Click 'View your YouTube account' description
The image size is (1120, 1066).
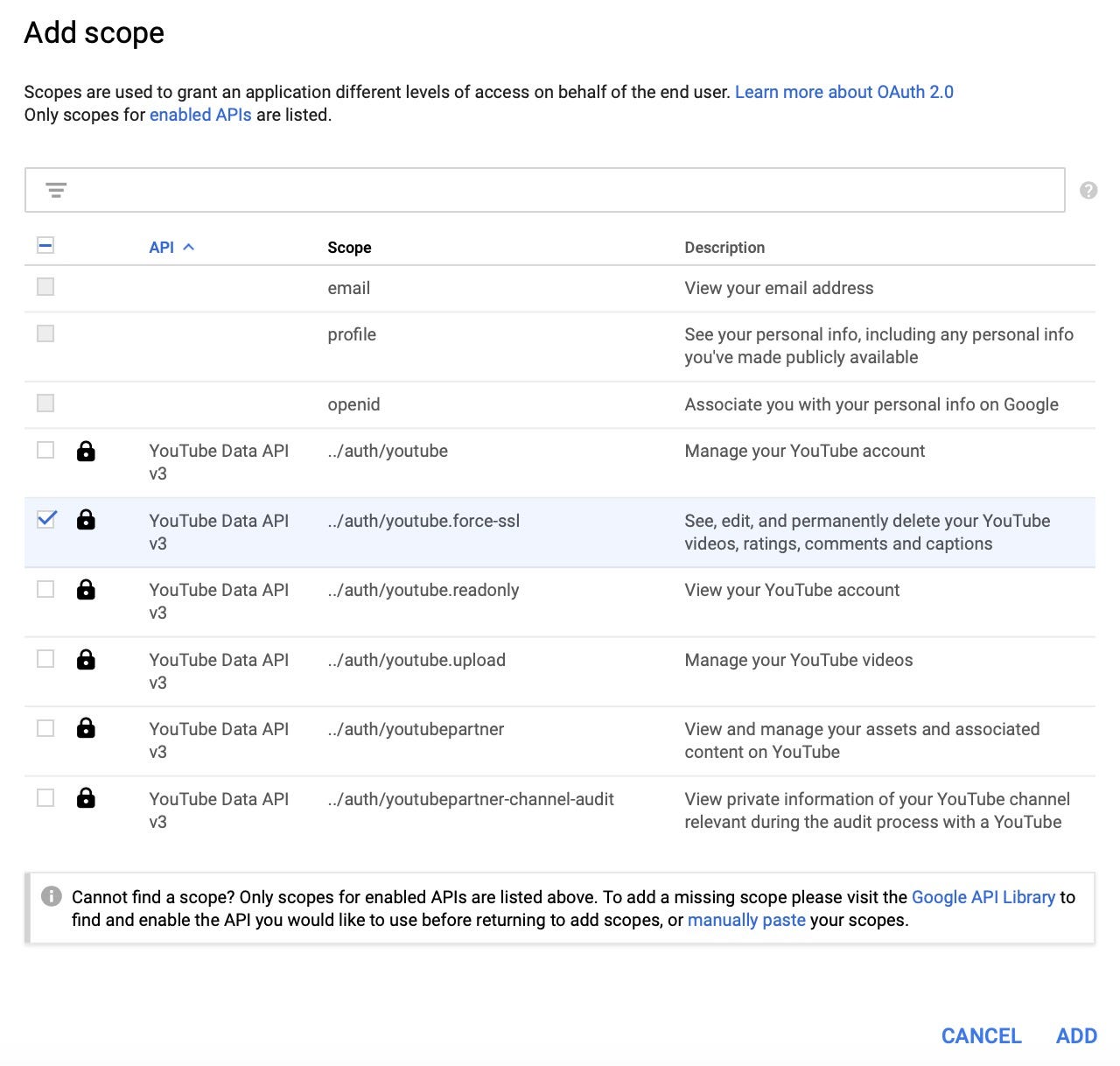[x=792, y=590]
